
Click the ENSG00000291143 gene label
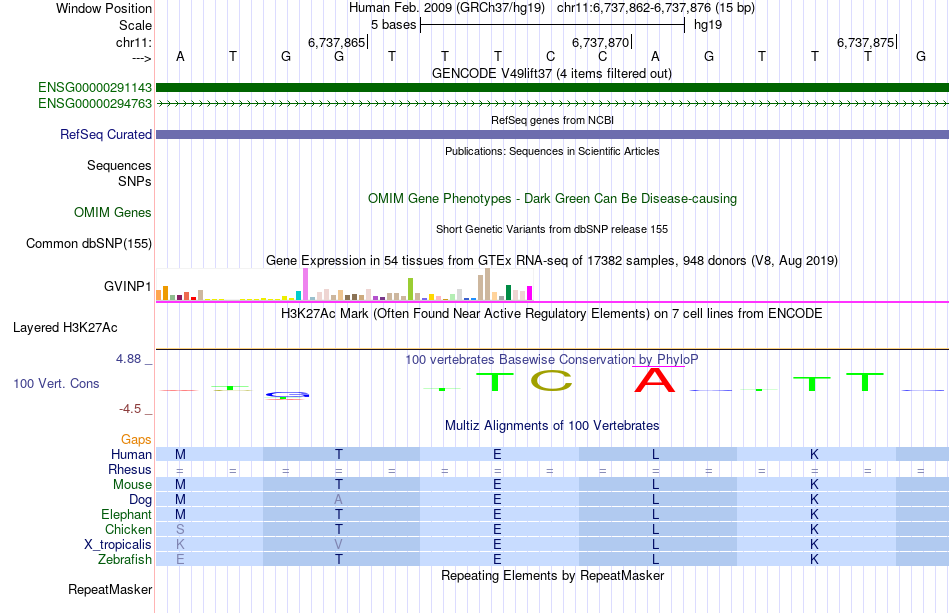coord(95,88)
